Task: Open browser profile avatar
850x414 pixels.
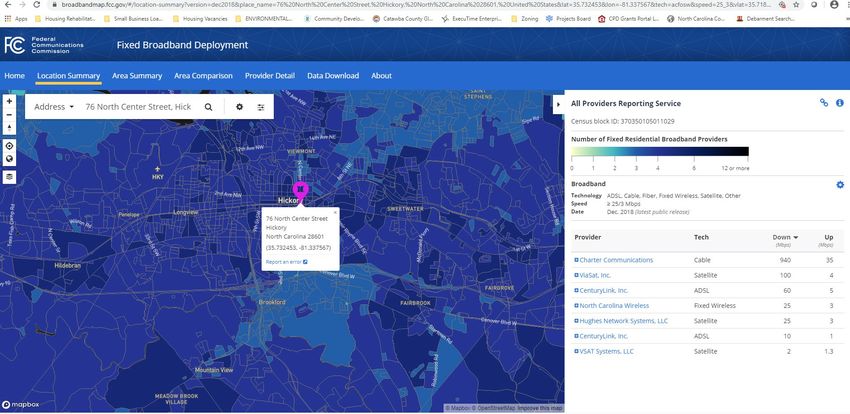Action: click(834, 4)
